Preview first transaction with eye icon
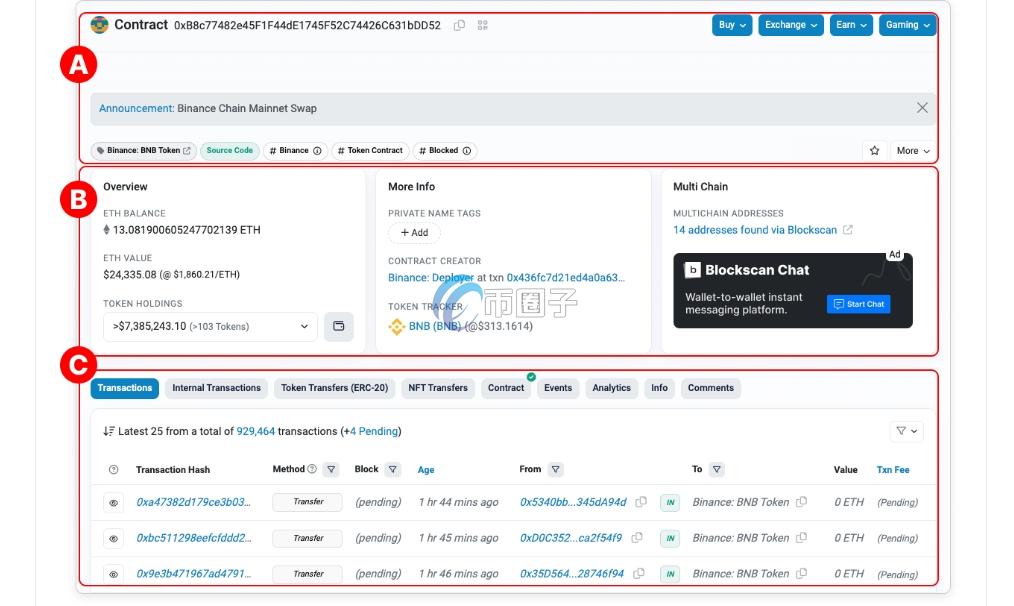 (x=114, y=503)
